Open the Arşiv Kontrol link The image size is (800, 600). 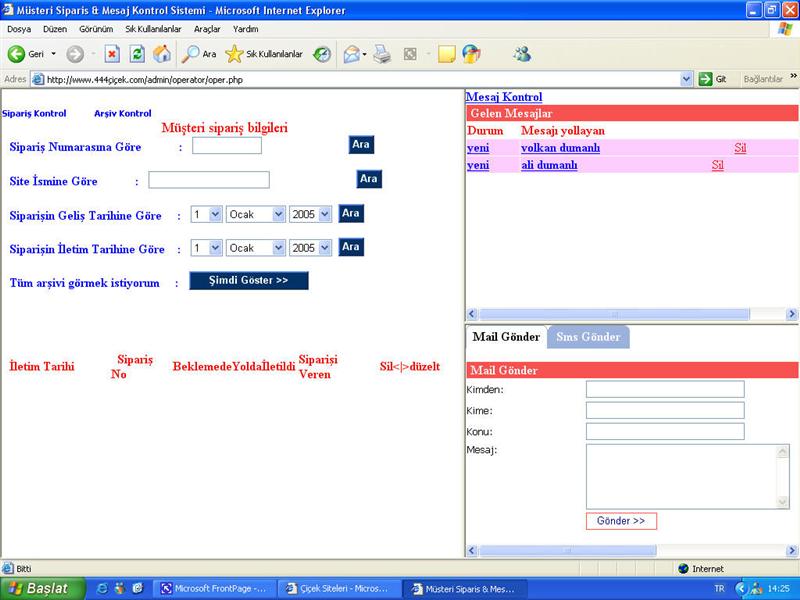(x=123, y=113)
